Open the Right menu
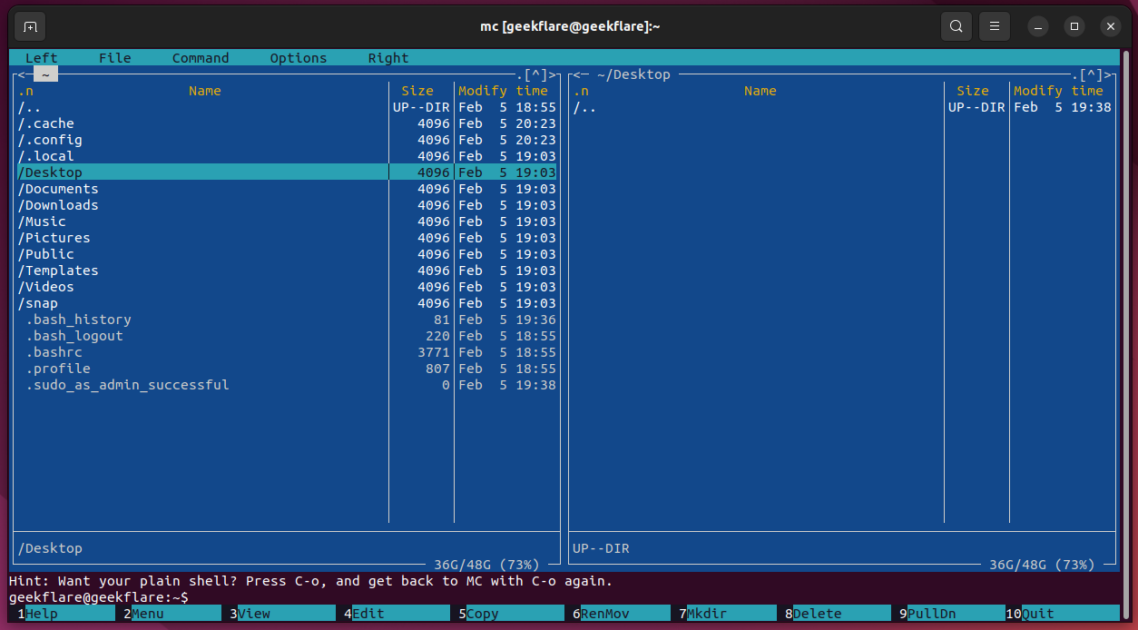Viewport: 1138px width, 630px height. click(x=388, y=57)
